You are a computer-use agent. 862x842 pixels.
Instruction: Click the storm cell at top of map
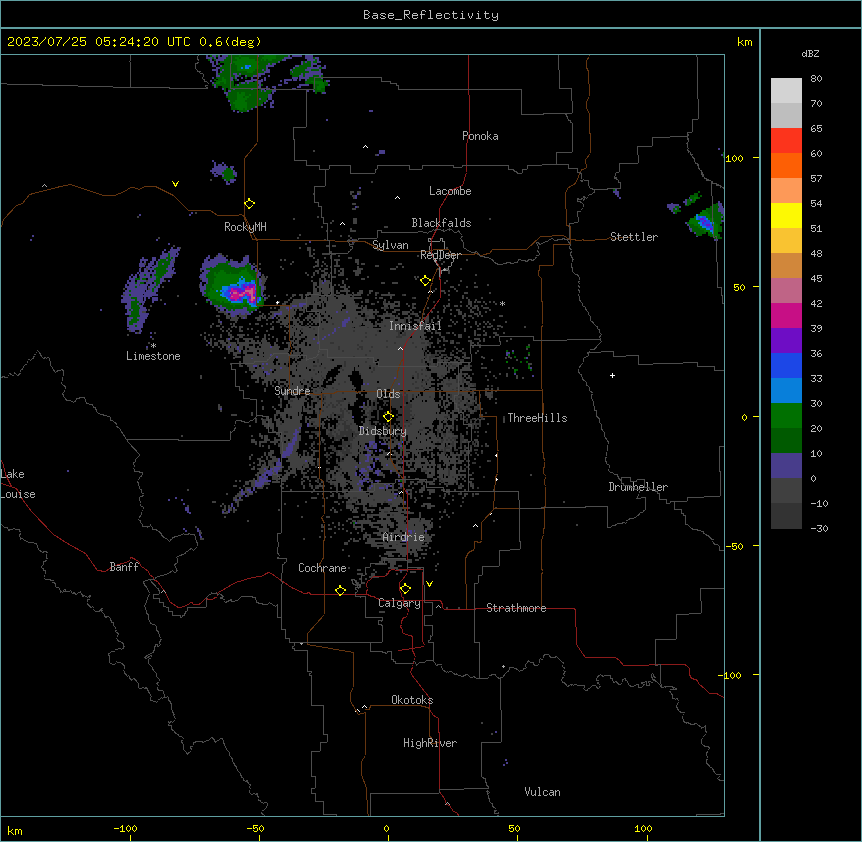pyautogui.click(x=247, y=82)
